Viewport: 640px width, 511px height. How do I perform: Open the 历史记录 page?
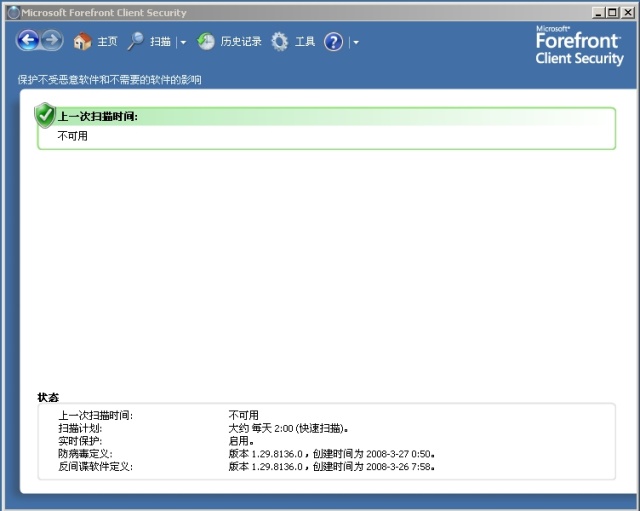[241, 42]
